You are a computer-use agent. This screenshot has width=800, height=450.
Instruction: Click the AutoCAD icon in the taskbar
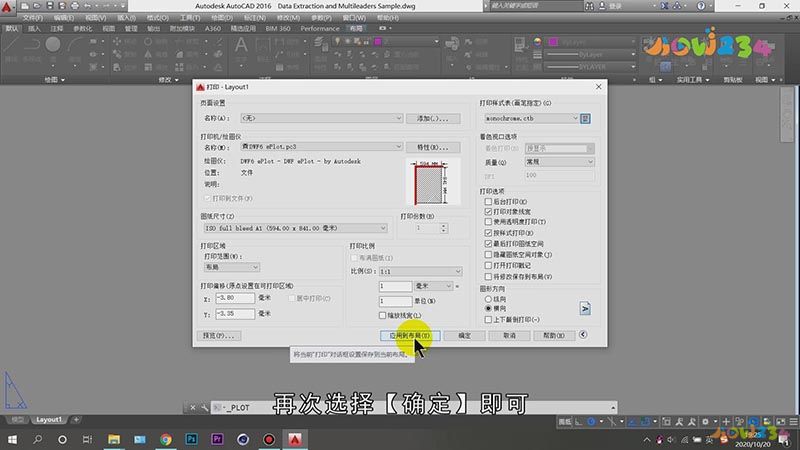[295, 439]
